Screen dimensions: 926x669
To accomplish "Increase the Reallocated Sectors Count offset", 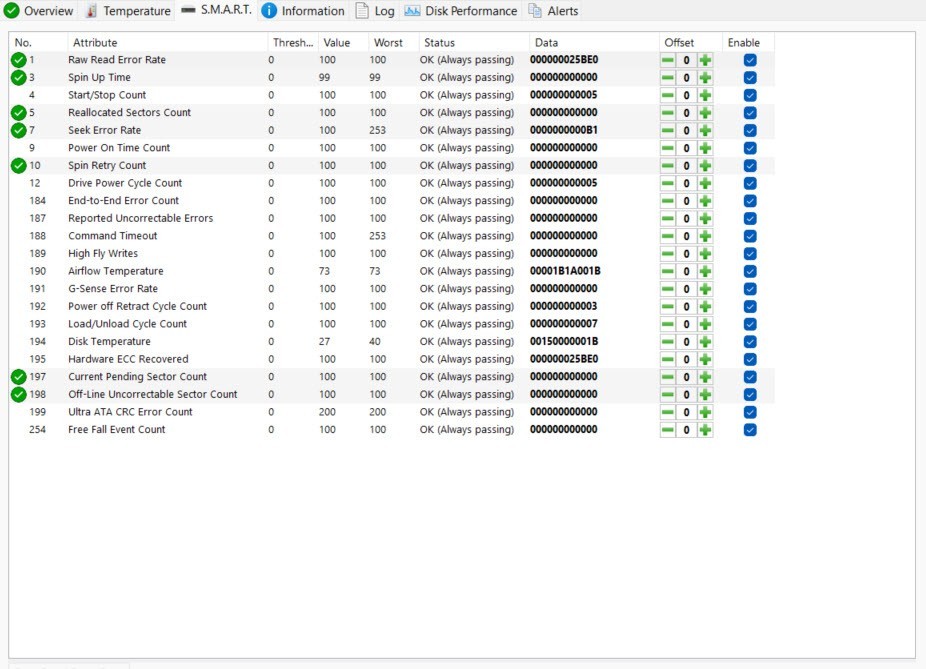I will coord(705,113).
